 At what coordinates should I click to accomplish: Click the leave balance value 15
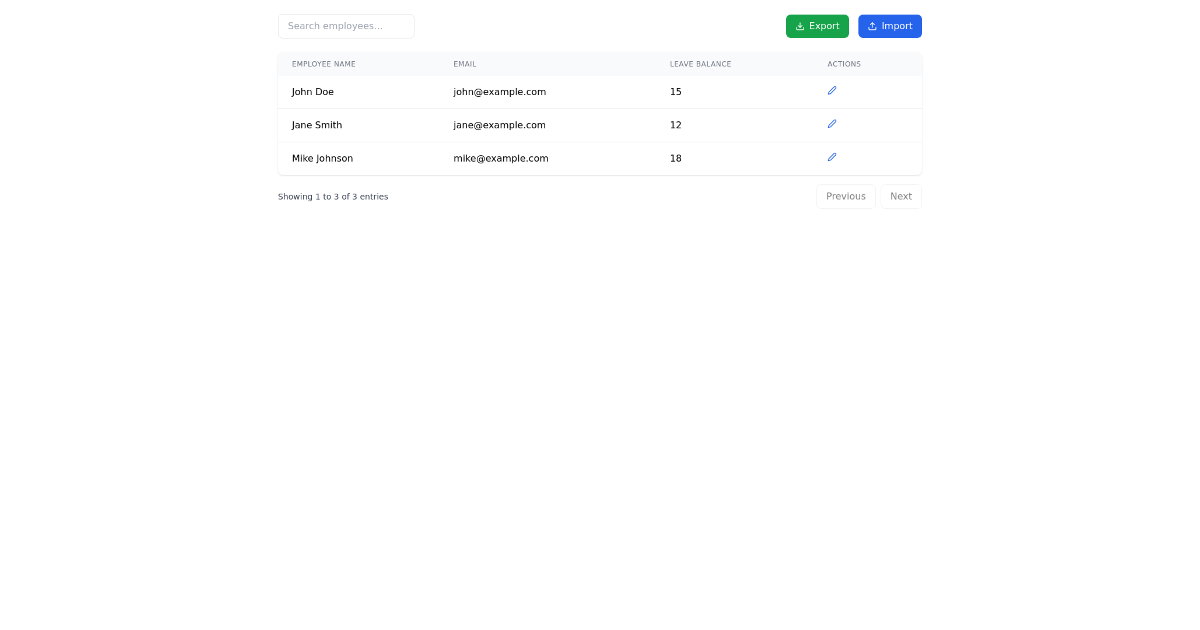click(x=676, y=91)
